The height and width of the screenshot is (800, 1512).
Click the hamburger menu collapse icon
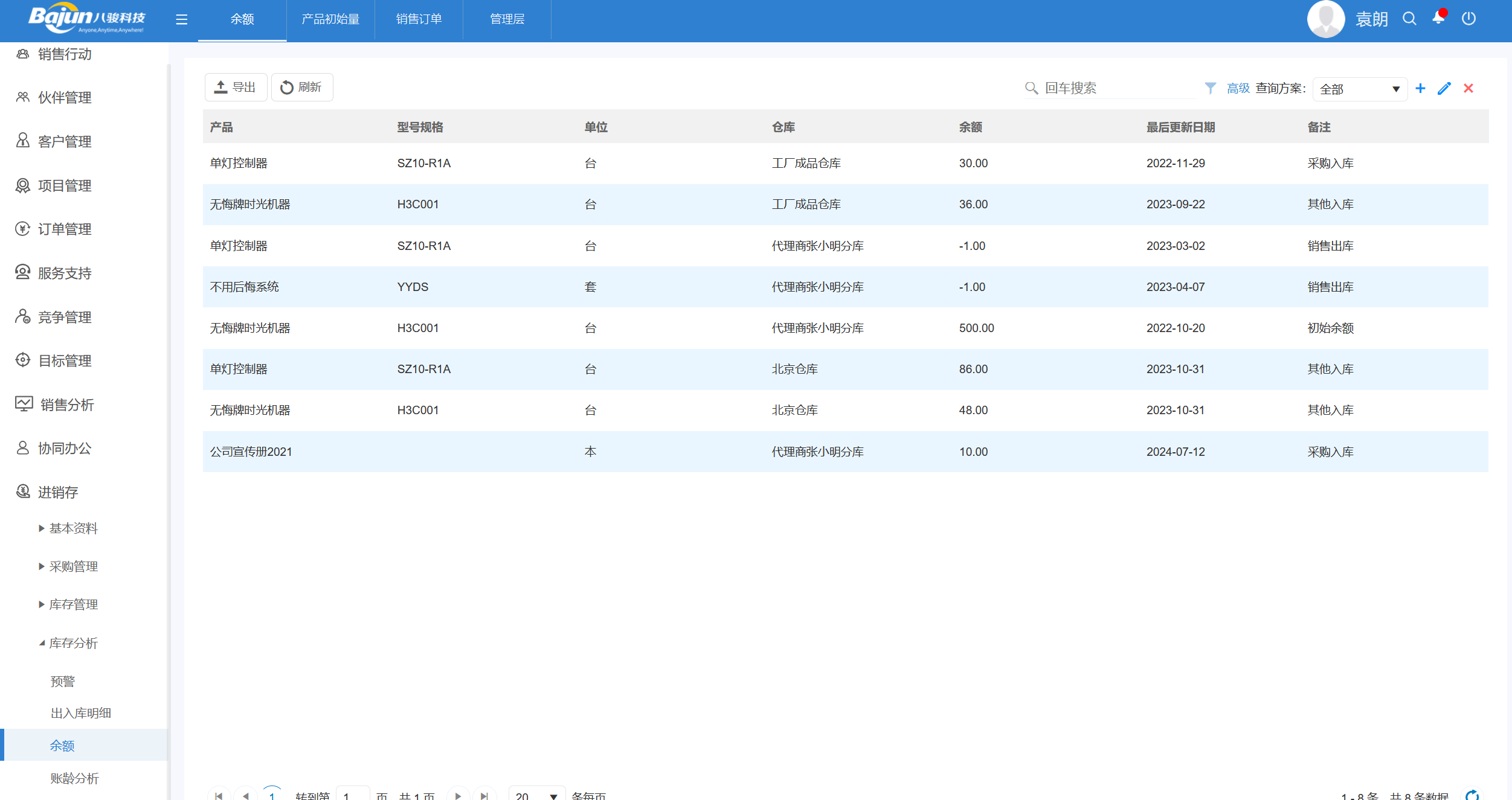181,19
